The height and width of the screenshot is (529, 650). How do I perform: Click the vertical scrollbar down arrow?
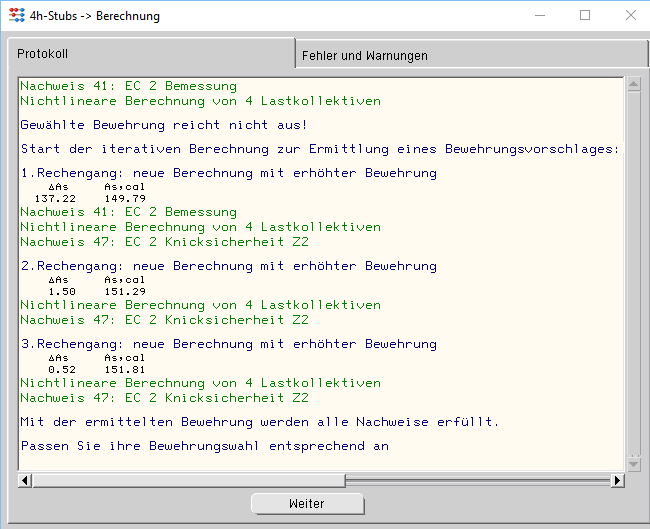(633, 464)
